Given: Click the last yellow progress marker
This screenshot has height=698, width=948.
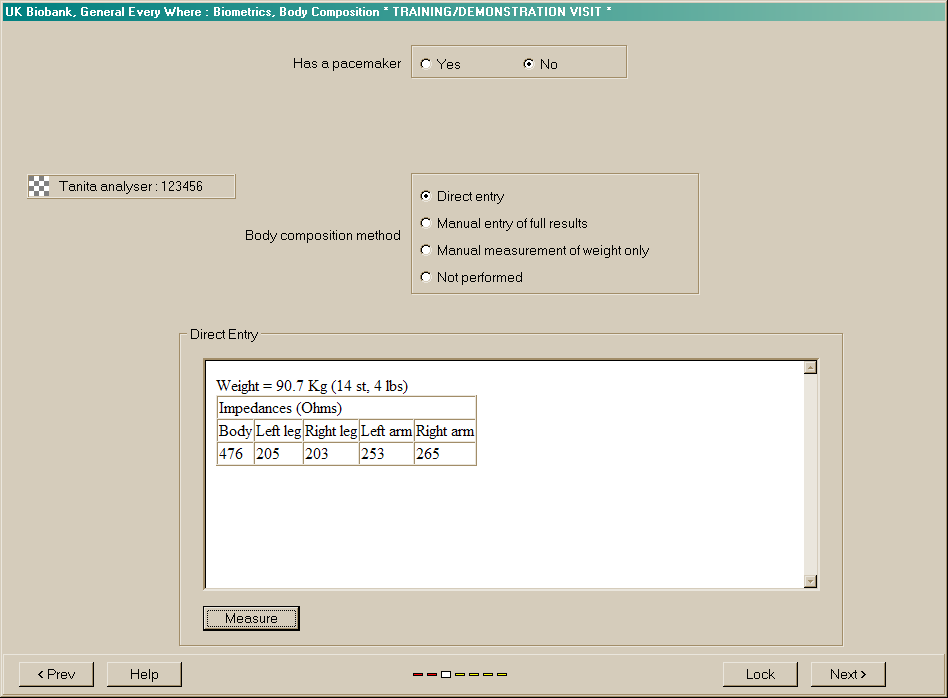Looking at the screenshot, I should click(x=502, y=674).
